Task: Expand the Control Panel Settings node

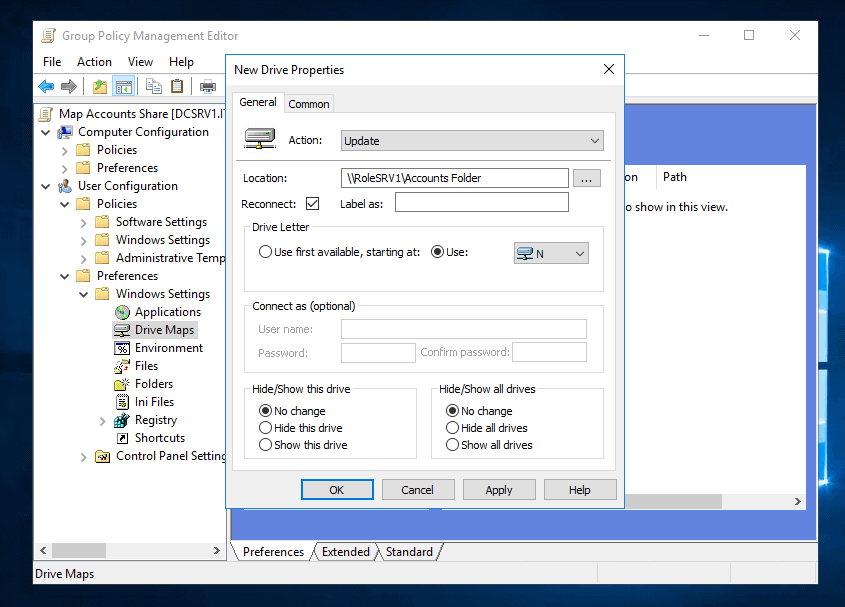Action: [83, 456]
